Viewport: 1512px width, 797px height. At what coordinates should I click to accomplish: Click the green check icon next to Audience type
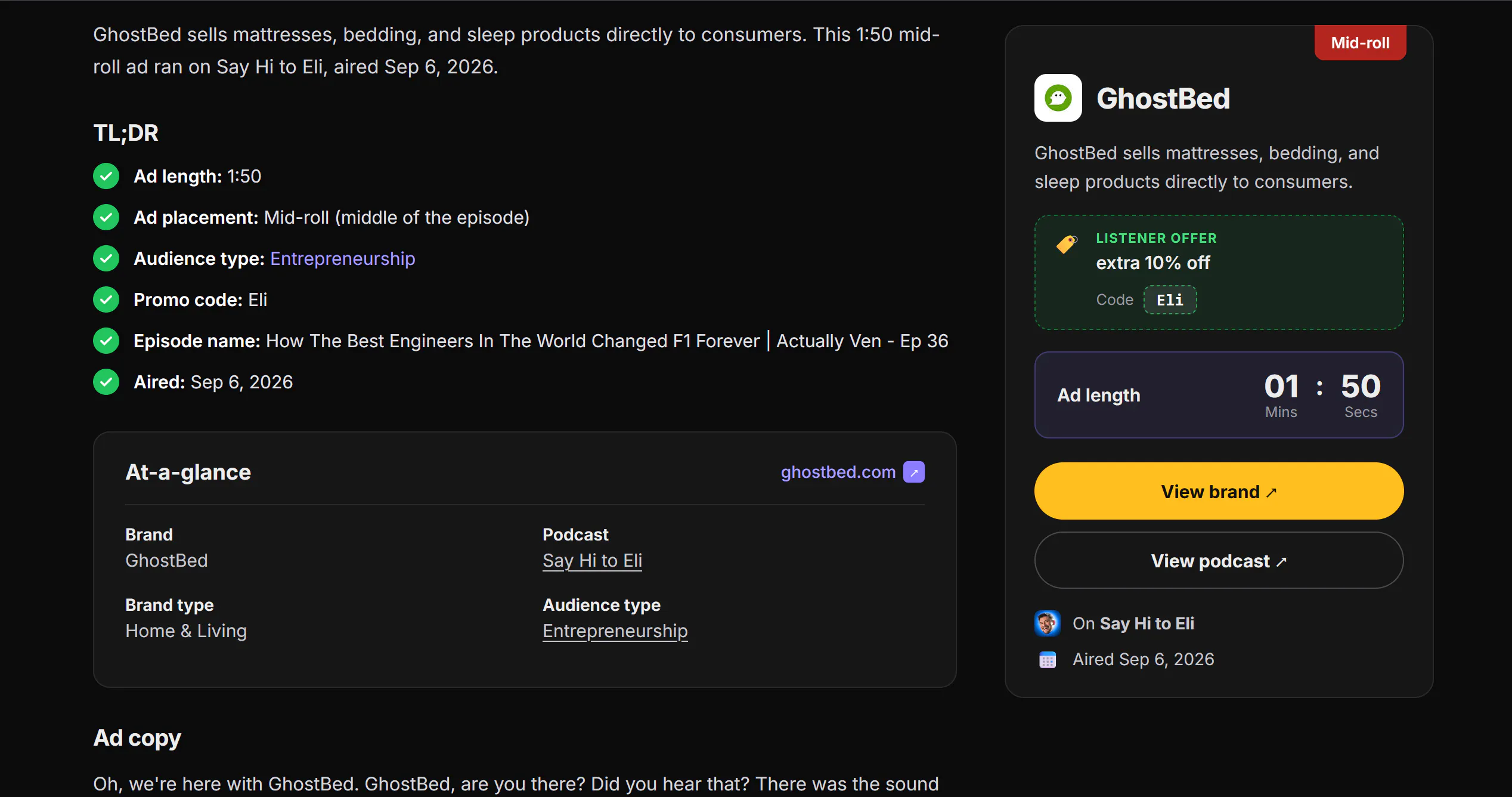106,259
